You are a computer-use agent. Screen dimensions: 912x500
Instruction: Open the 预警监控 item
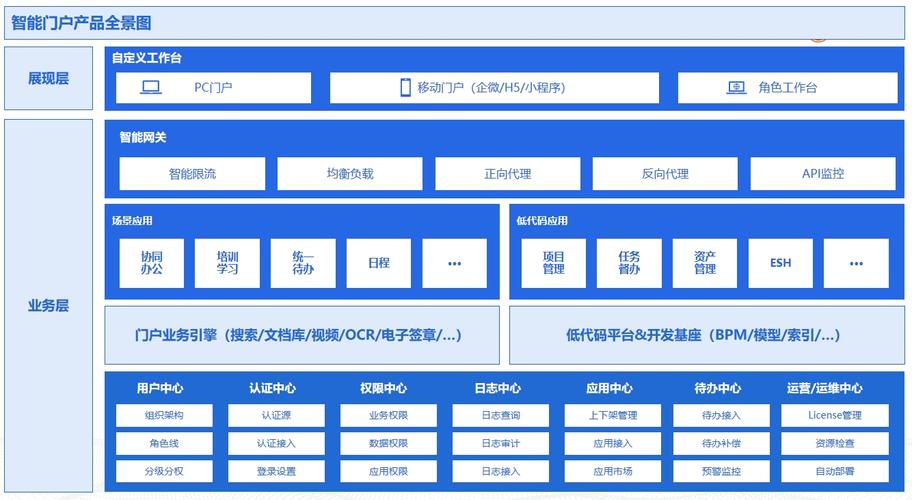click(x=721, y=471)
